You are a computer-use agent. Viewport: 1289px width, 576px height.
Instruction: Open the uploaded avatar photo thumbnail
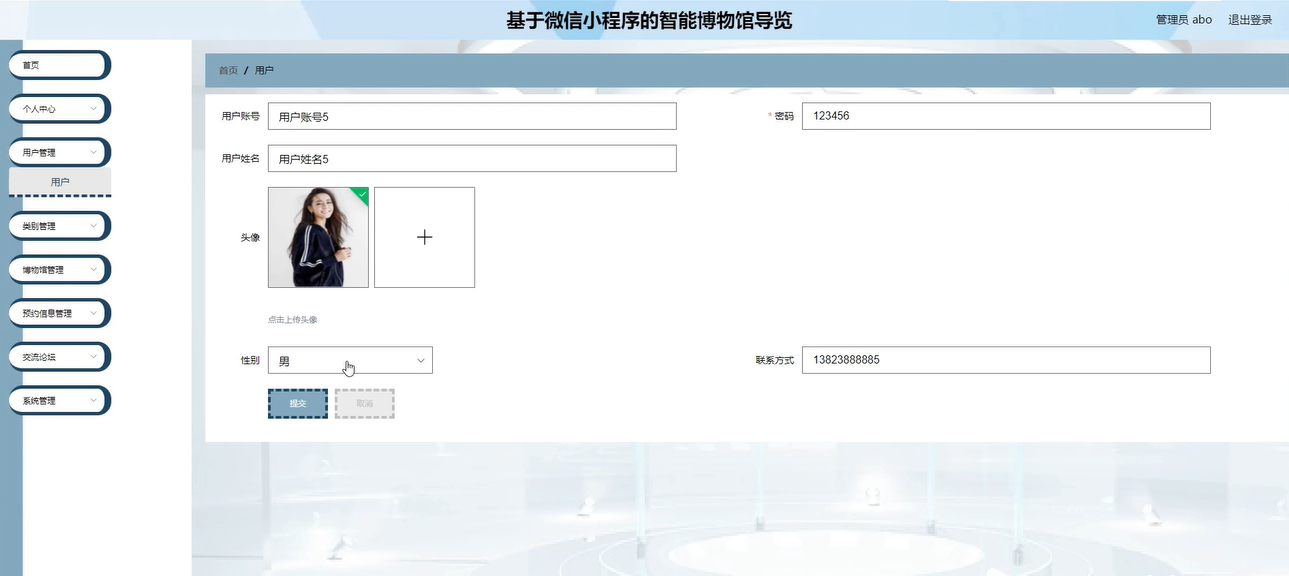coord(318,237)
